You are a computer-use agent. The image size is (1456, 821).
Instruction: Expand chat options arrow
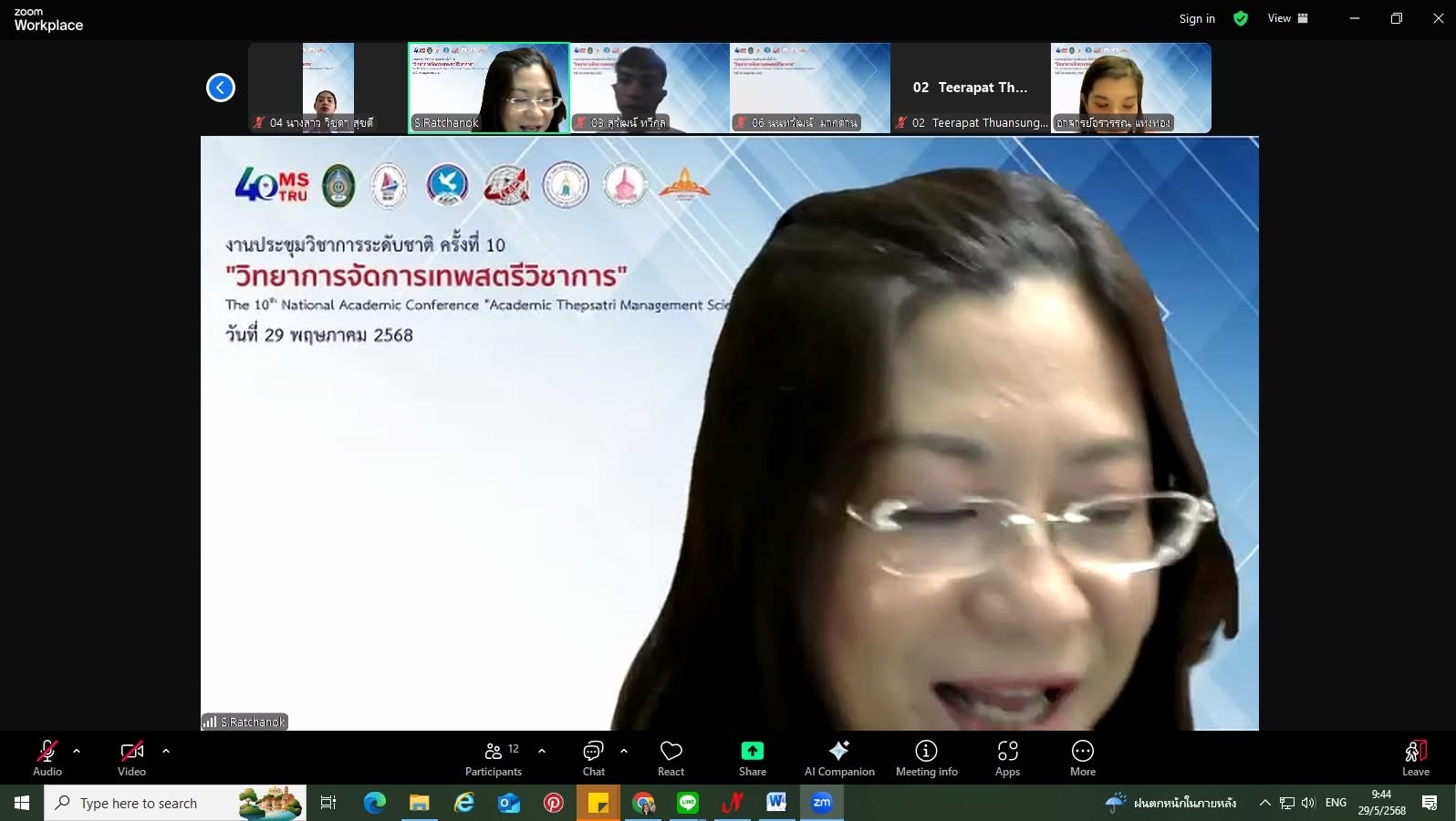(624, 751)
